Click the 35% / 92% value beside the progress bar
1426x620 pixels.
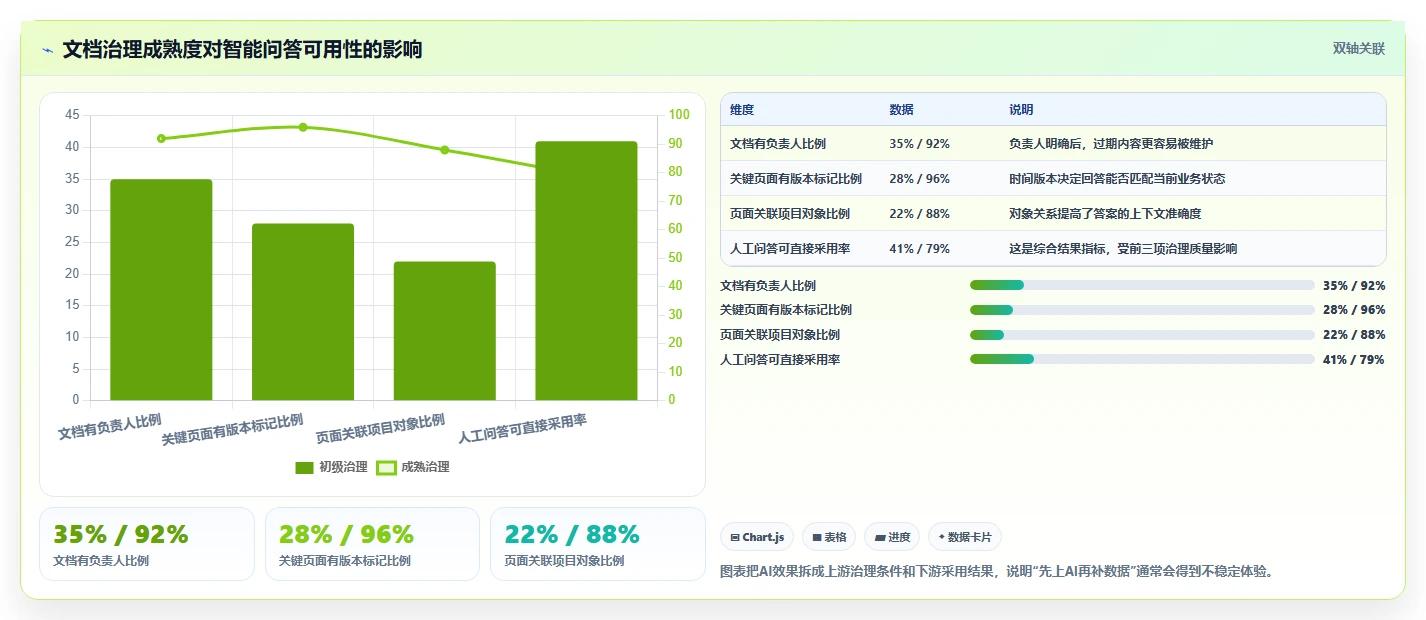point(1353,286)
